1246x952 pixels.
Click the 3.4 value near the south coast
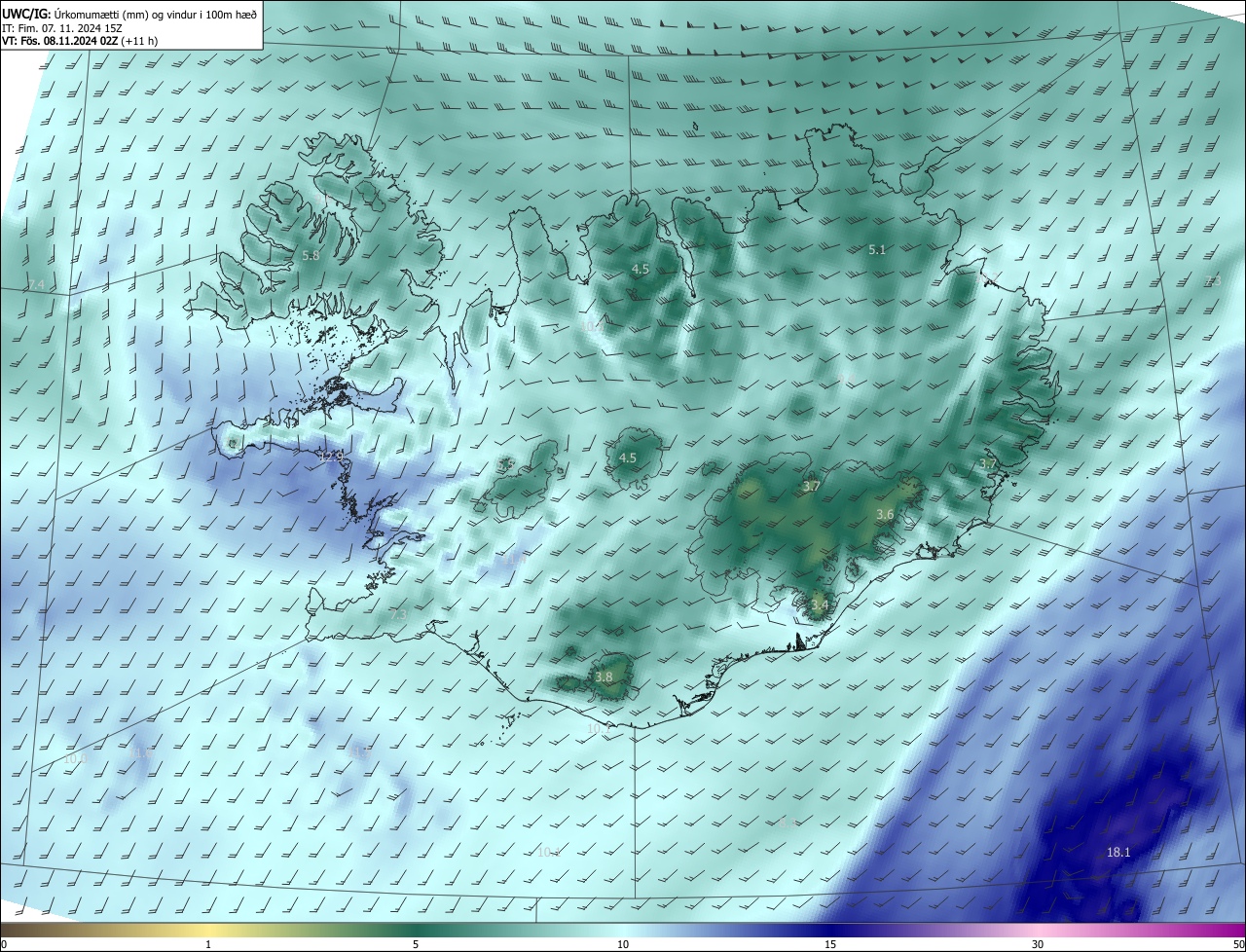(820, 604)
